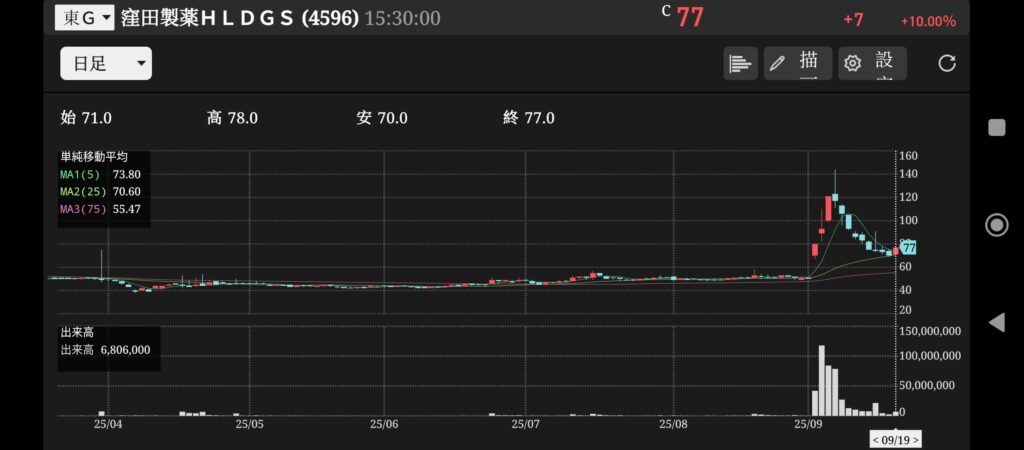
Task: Expand the 日足 timeframe dropdown
Action: pyautogui.click(x=105, y=64)
